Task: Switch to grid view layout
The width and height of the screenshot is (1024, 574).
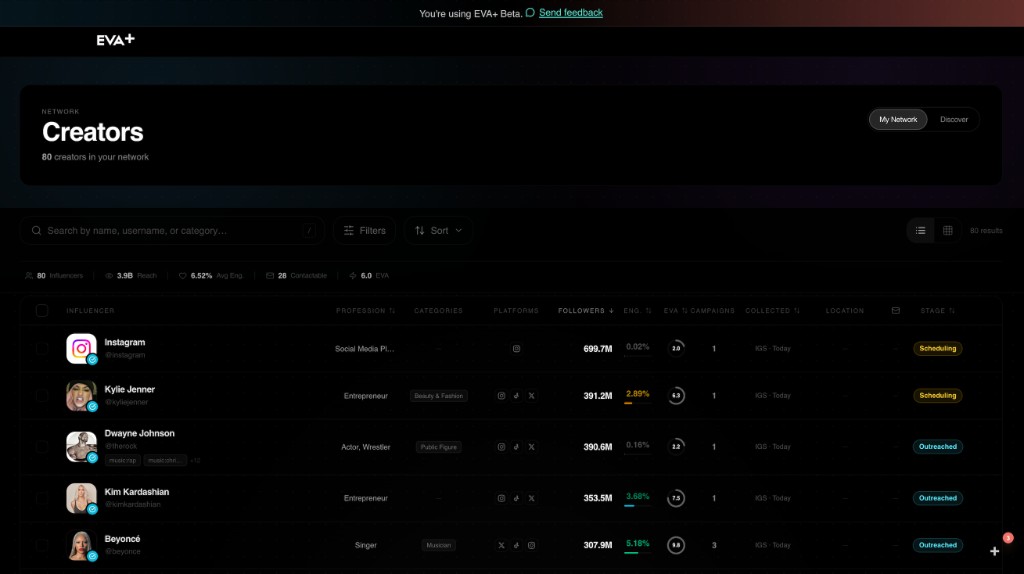Action: (x=947, y=231)
